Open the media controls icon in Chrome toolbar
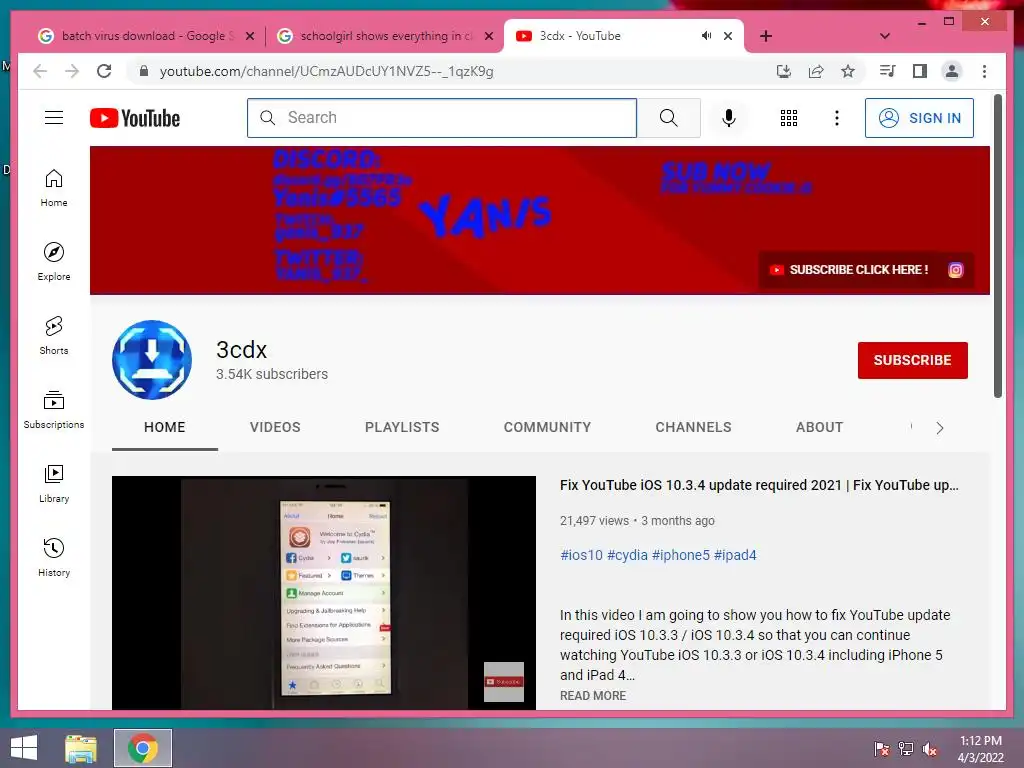 coord(888,71)
